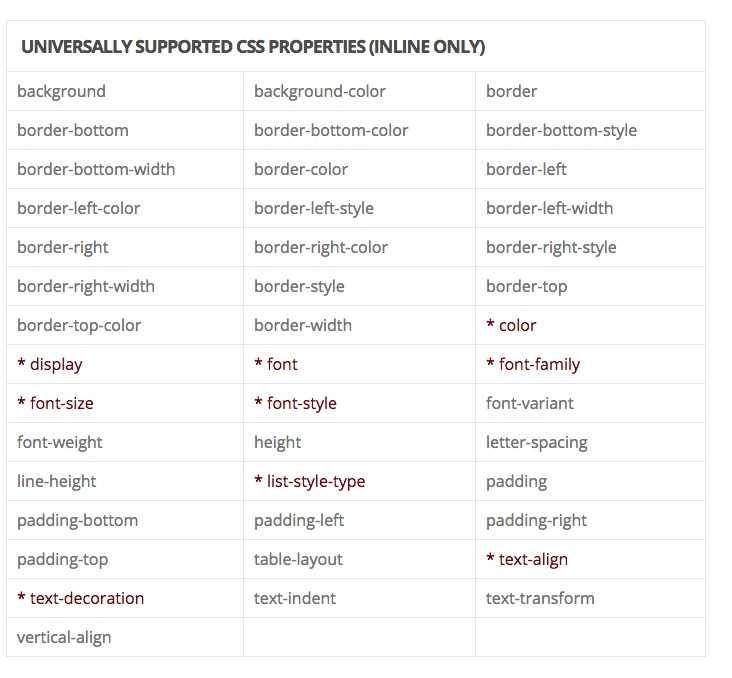This screenshot has width=732, height=678.
Task: Select the 'border-left-width' cell
Action: [x=590, y=208]
